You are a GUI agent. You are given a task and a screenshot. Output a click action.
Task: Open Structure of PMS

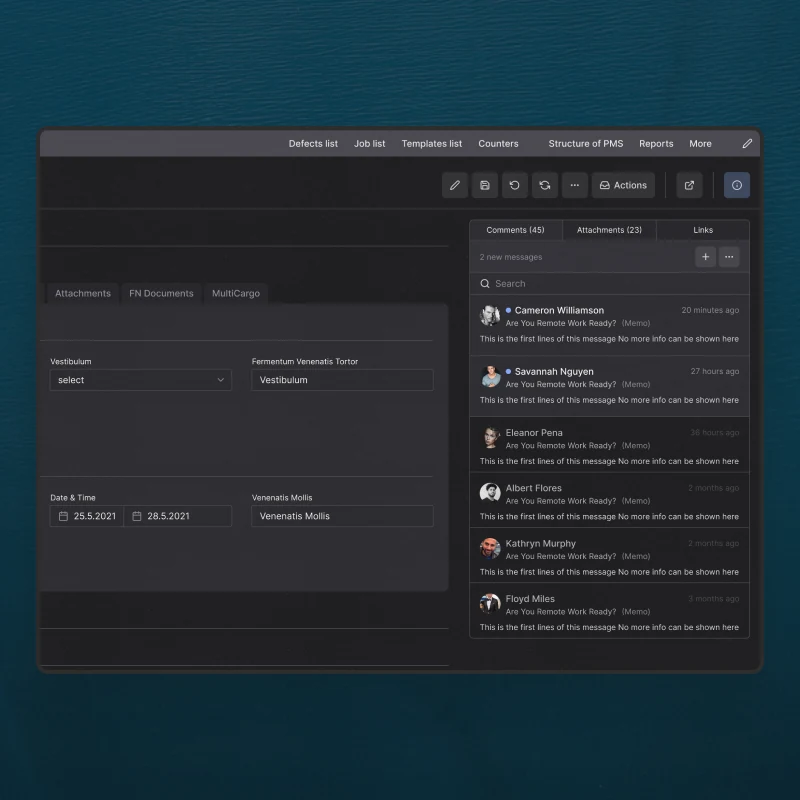586,144
